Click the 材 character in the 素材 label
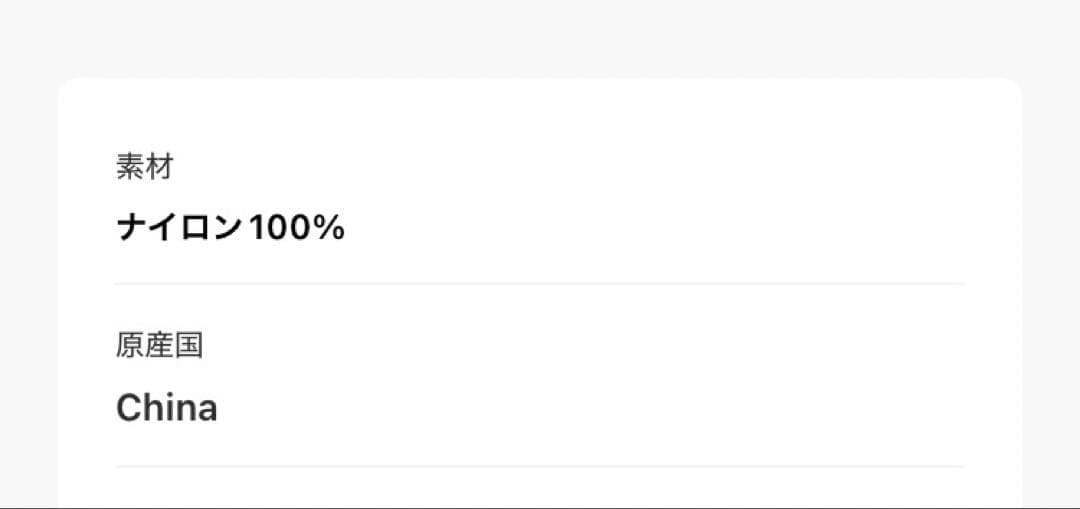Viewport: 1080px width, 509px height. (x=160, y=167)
